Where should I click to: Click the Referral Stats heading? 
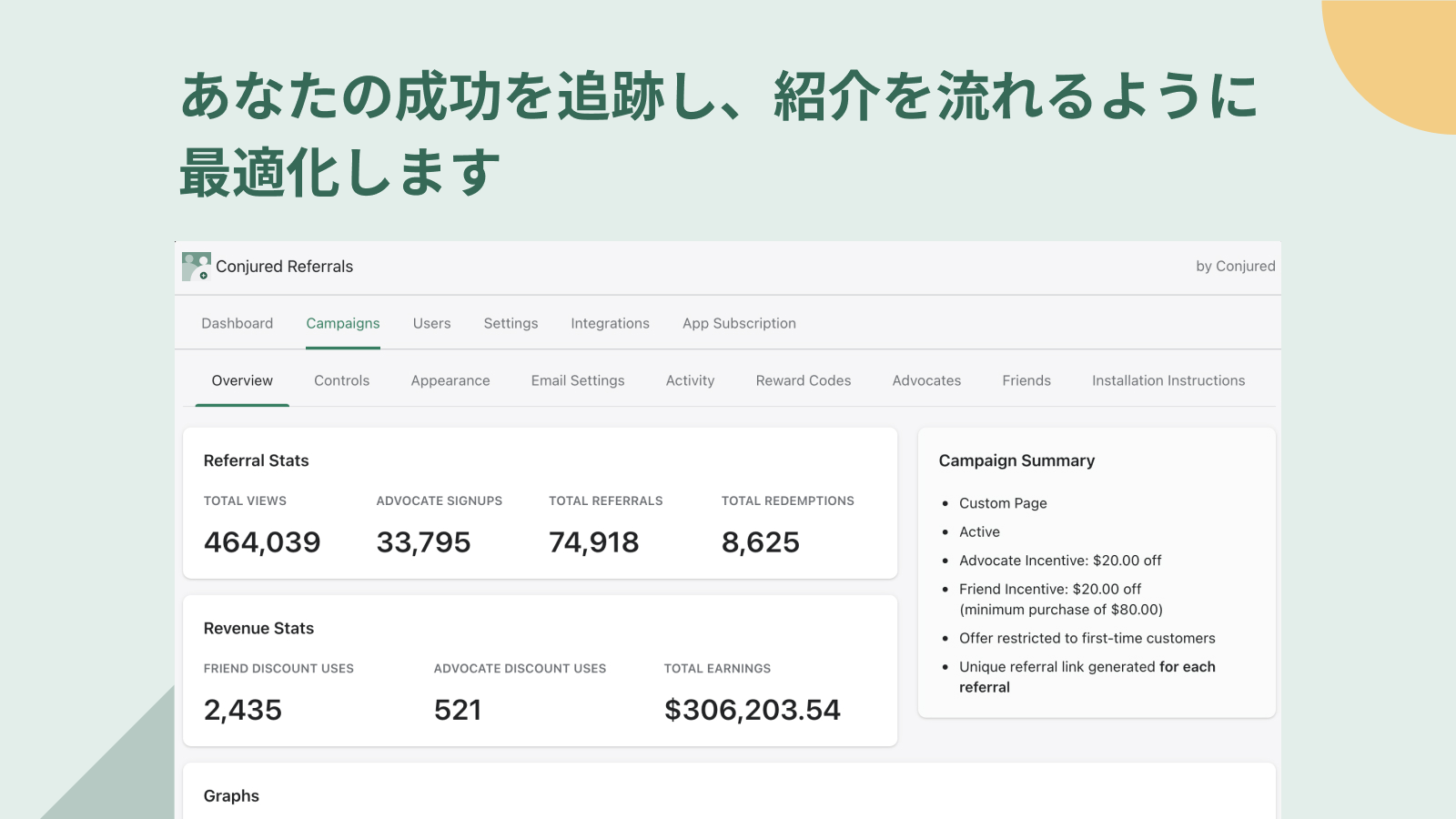tap(257, 460)
